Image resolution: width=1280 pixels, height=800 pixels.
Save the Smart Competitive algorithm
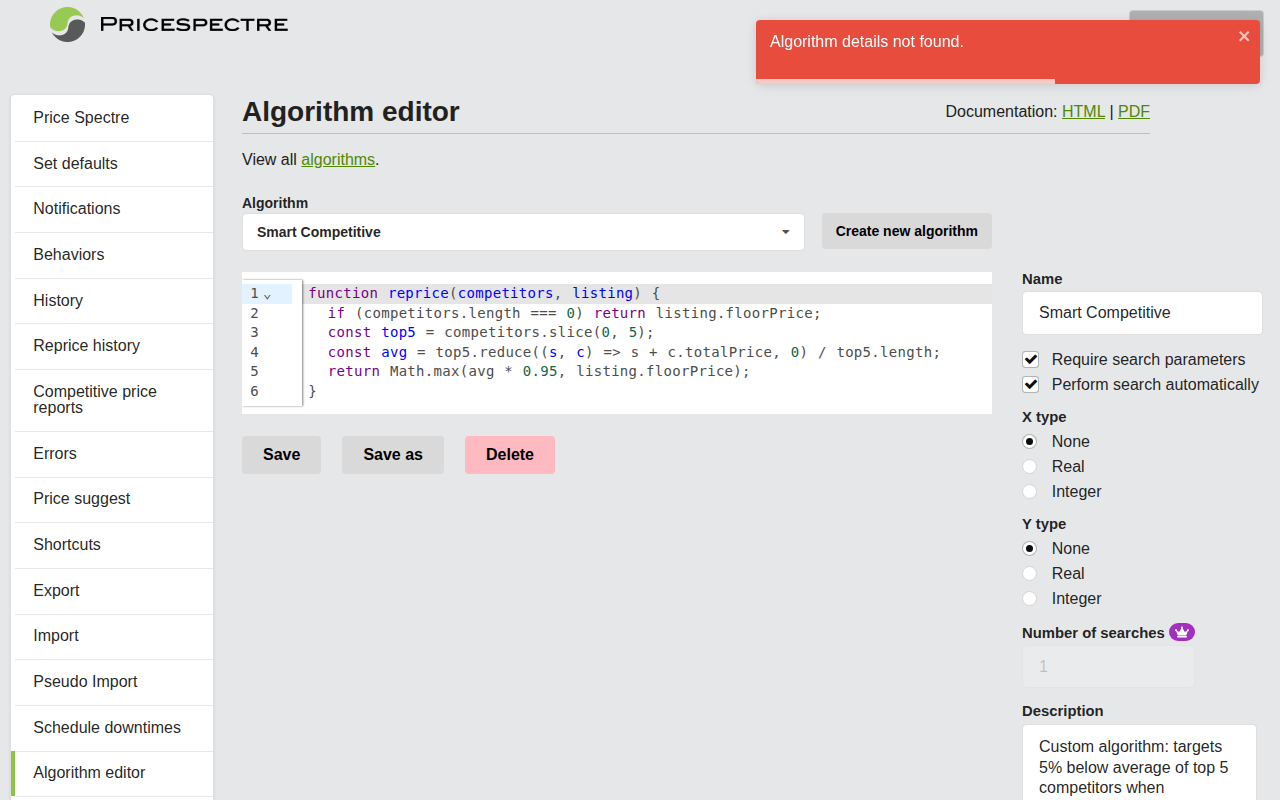(281, 454)
